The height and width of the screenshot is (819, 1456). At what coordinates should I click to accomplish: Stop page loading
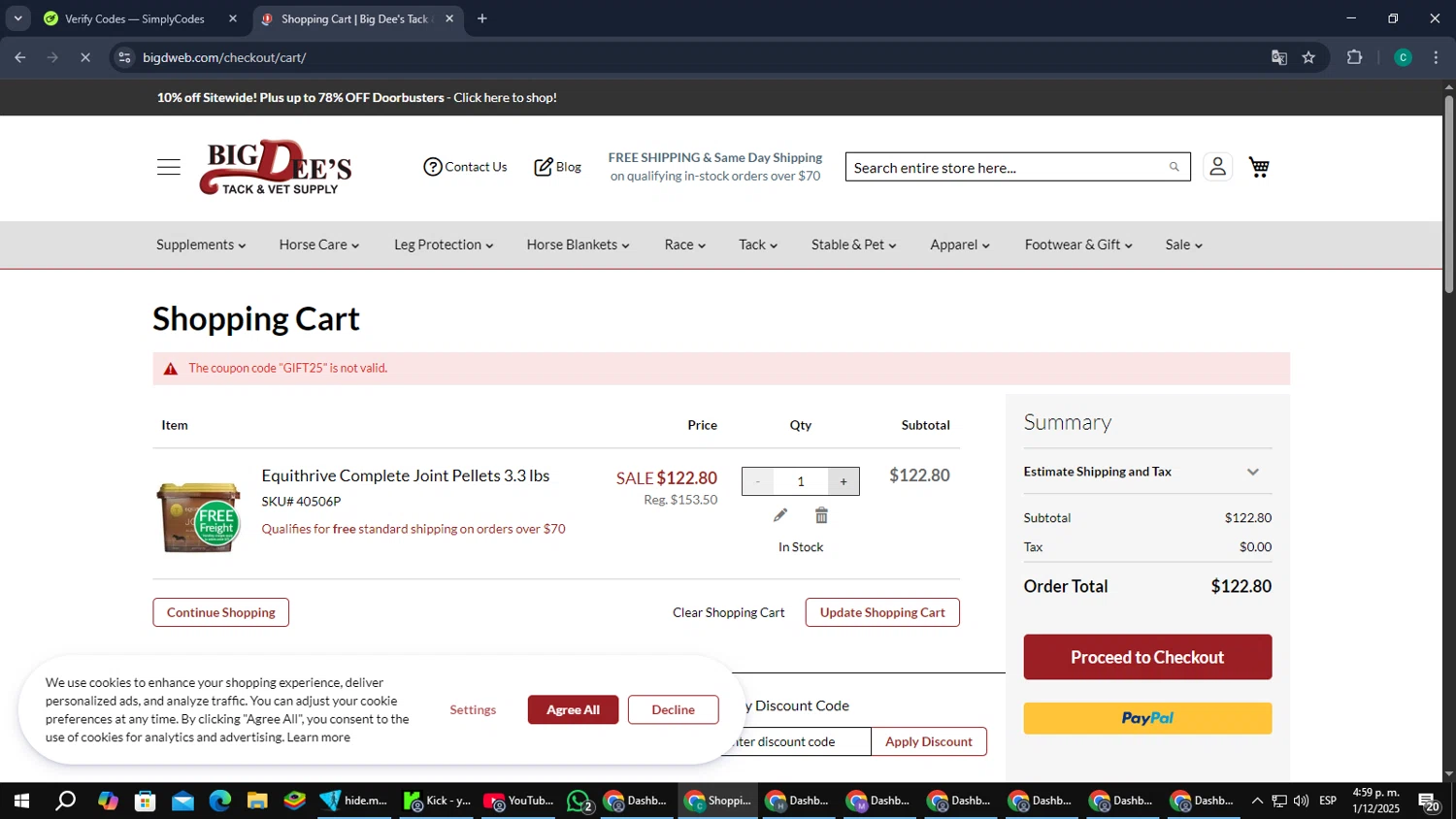(85, 57)
